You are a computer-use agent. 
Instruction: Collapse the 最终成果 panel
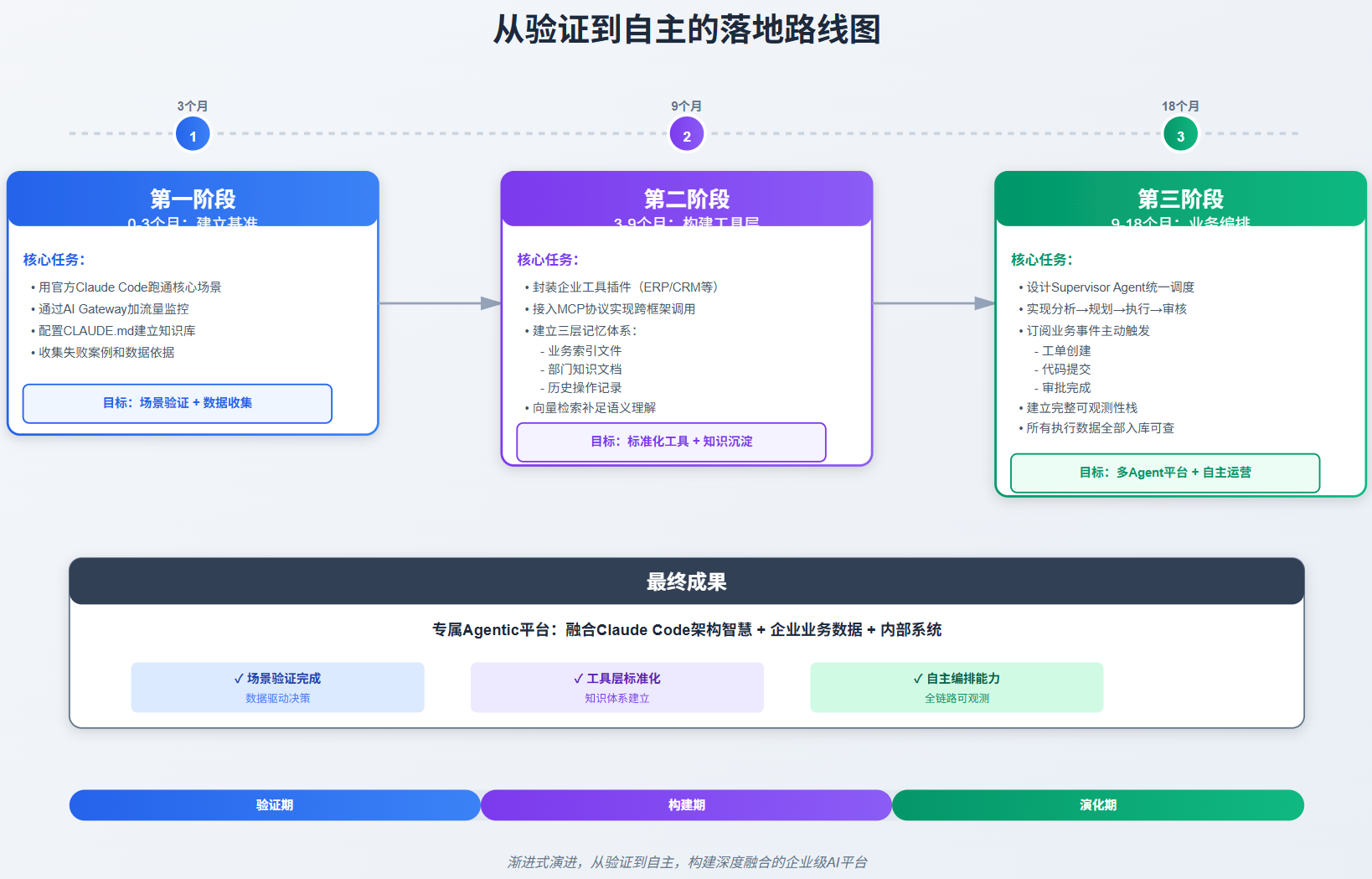pyautogui.click(x=687, y=581)
